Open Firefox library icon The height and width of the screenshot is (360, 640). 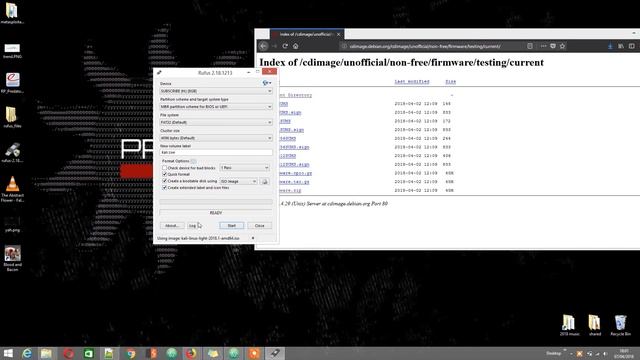pyautogui.click(x=621, y=47)
